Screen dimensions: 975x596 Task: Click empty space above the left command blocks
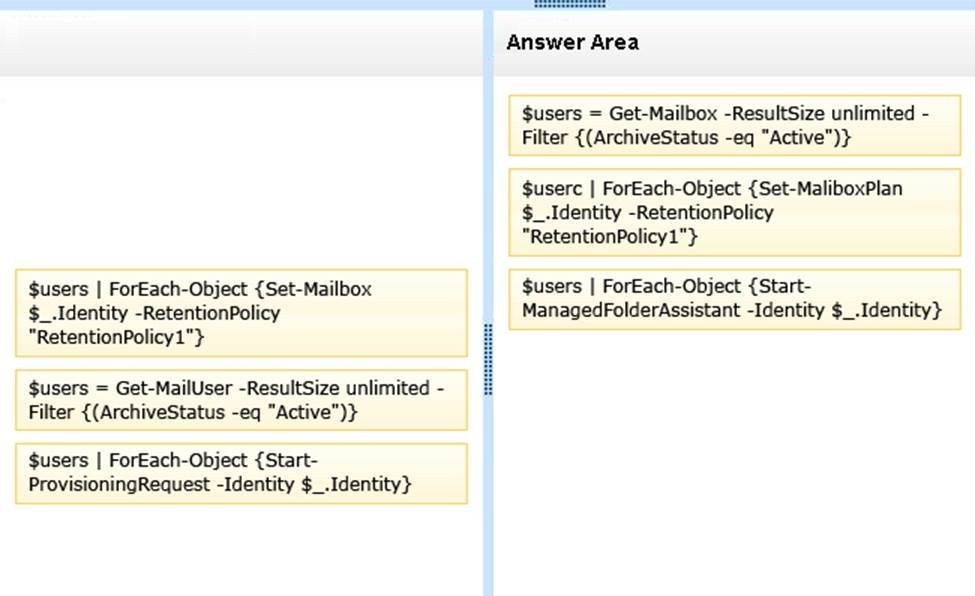(x=240, y=180)
